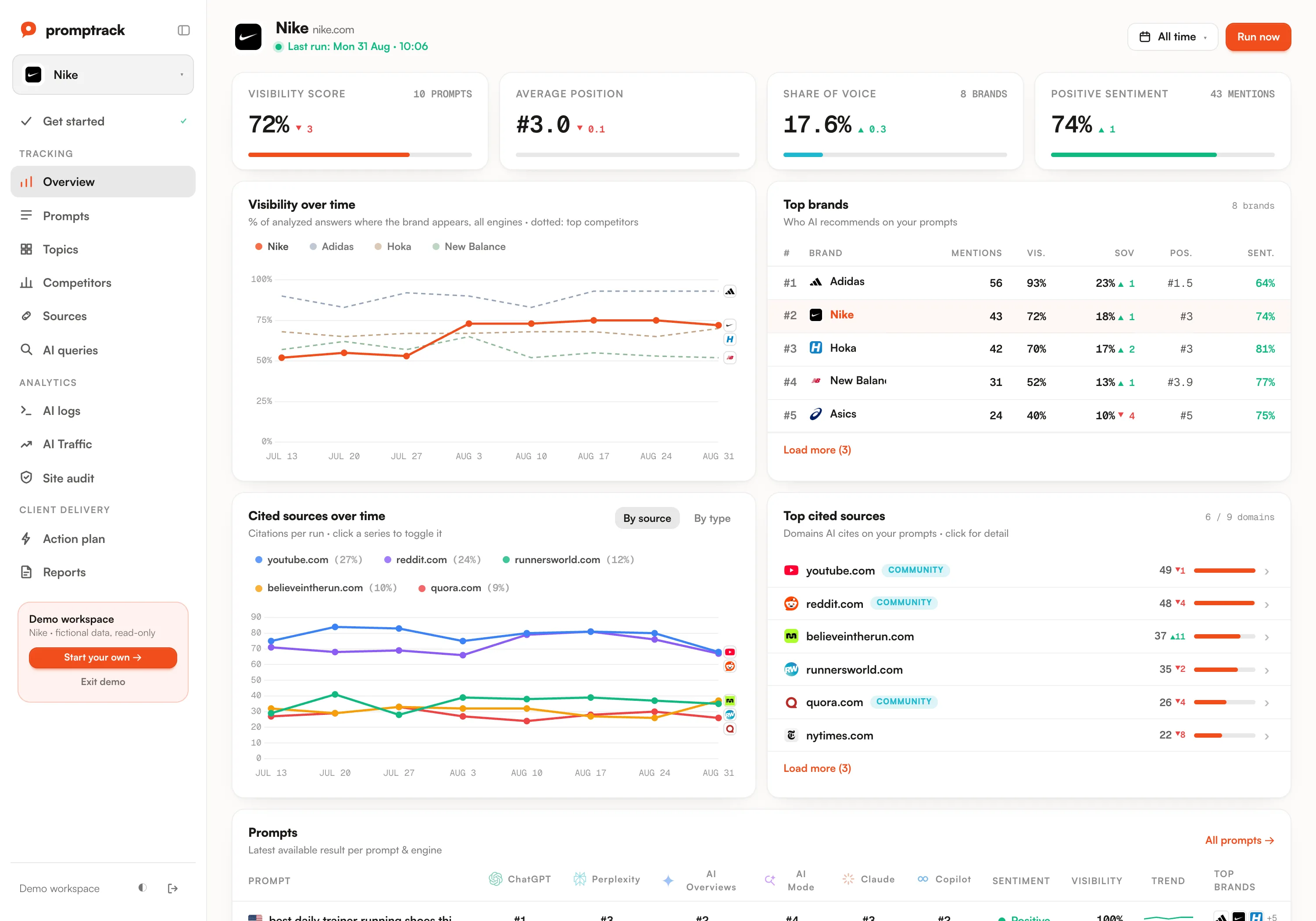Image resolution: width=1316 pixels, height=921 pixels.
Task: Expand quora.com row chevron
Action: [x=1266, y=703]
